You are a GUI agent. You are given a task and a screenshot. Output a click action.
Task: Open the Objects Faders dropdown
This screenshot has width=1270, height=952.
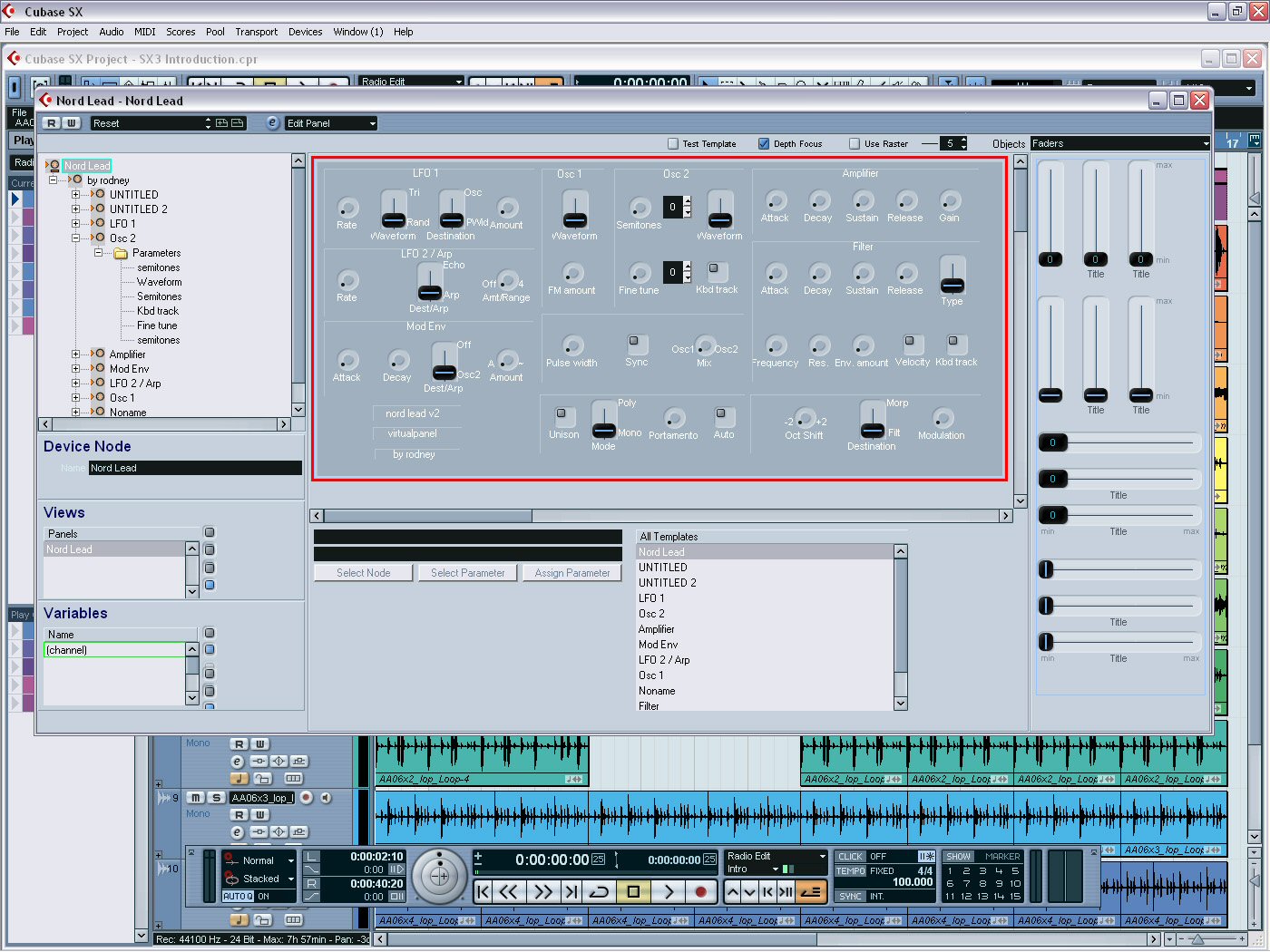pos(1120,143)
